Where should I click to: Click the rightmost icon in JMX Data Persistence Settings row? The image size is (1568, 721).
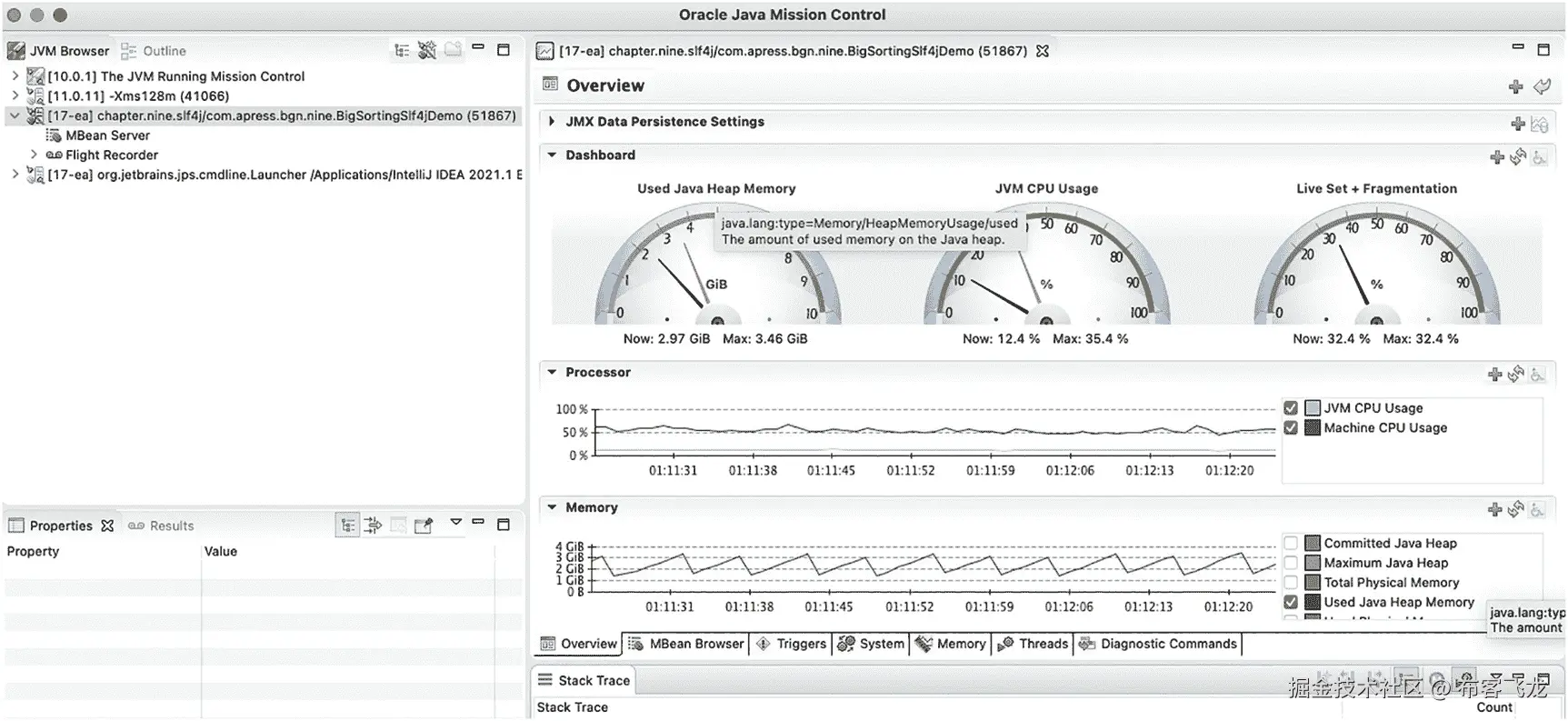point(1539,124)
